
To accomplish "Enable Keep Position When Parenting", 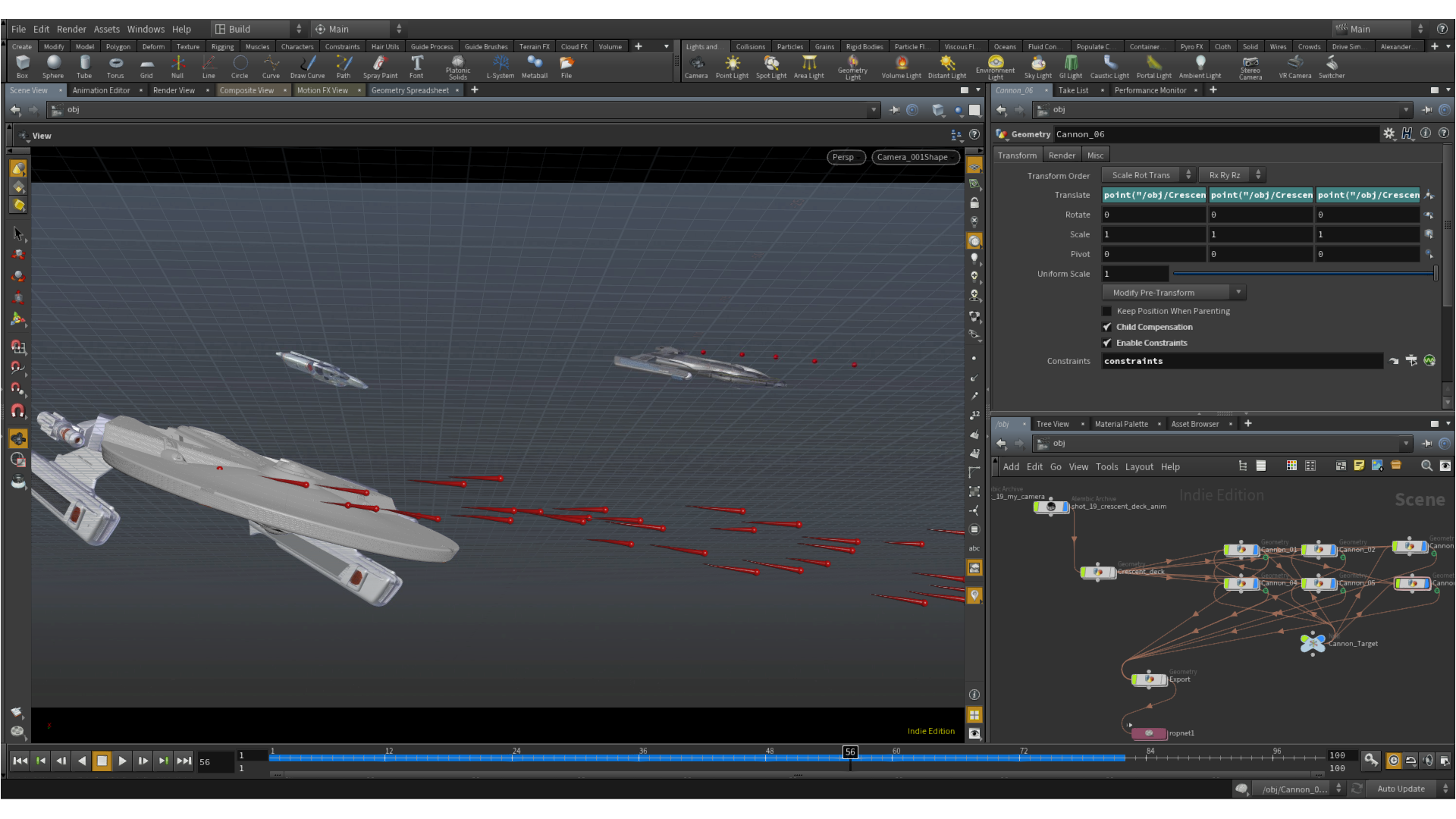I will pos(1106,311).
